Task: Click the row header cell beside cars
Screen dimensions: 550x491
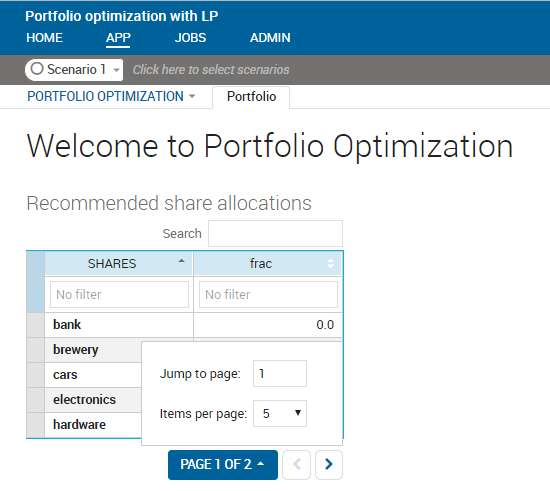Action: [35, 375]
